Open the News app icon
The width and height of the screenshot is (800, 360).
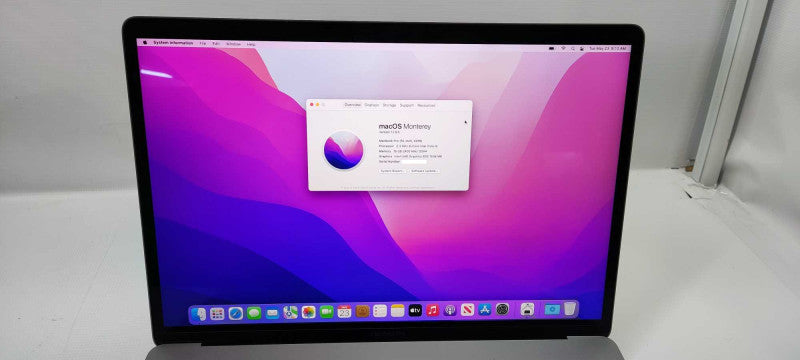[x=467, y=310]
